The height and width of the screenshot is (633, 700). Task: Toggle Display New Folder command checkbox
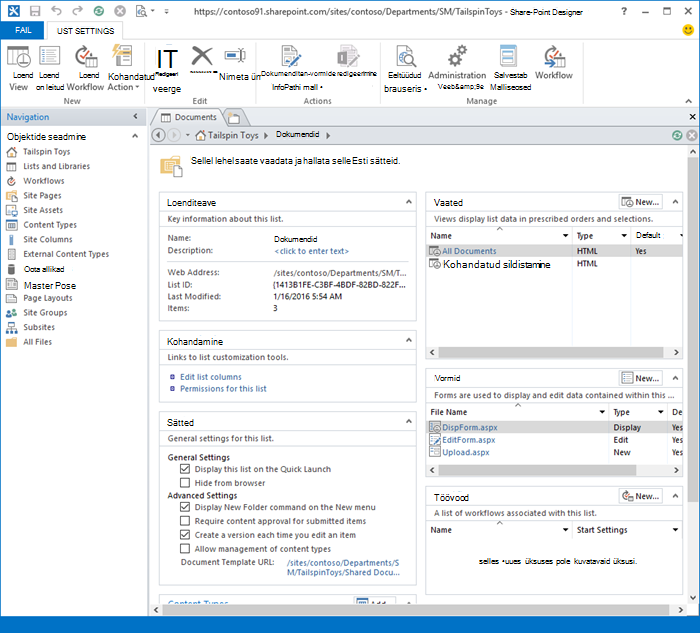click(185, 507)
